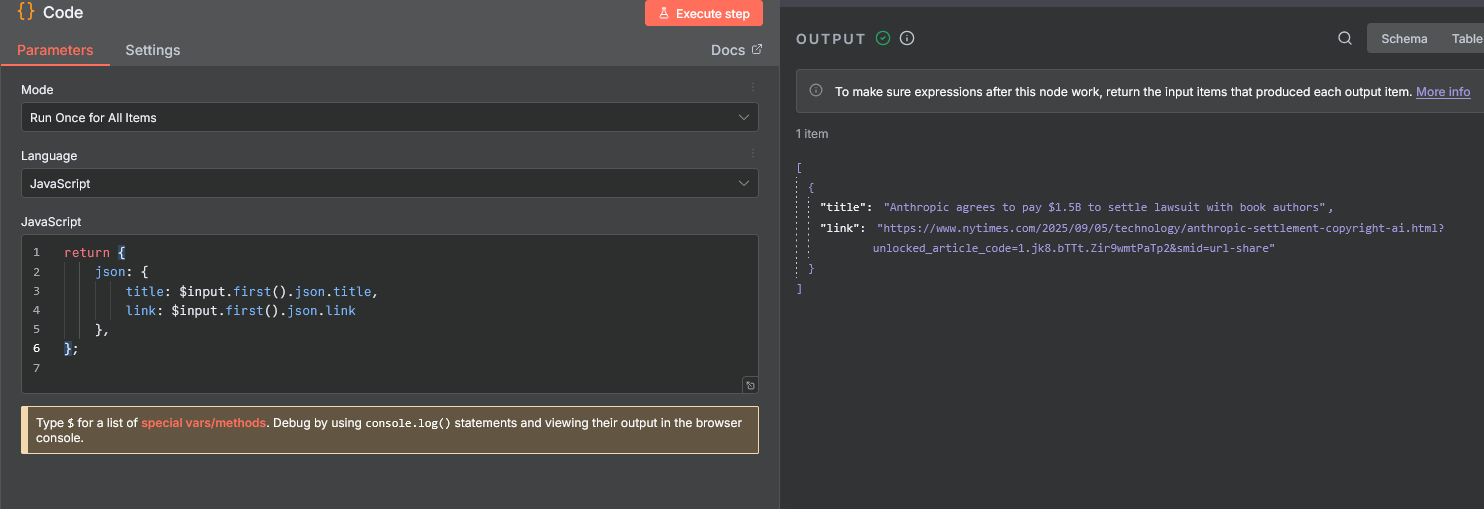This screenshot has width=1484, height=509.
Task: Expand the Language dropdown set to JavaScript
Action: 389,184
